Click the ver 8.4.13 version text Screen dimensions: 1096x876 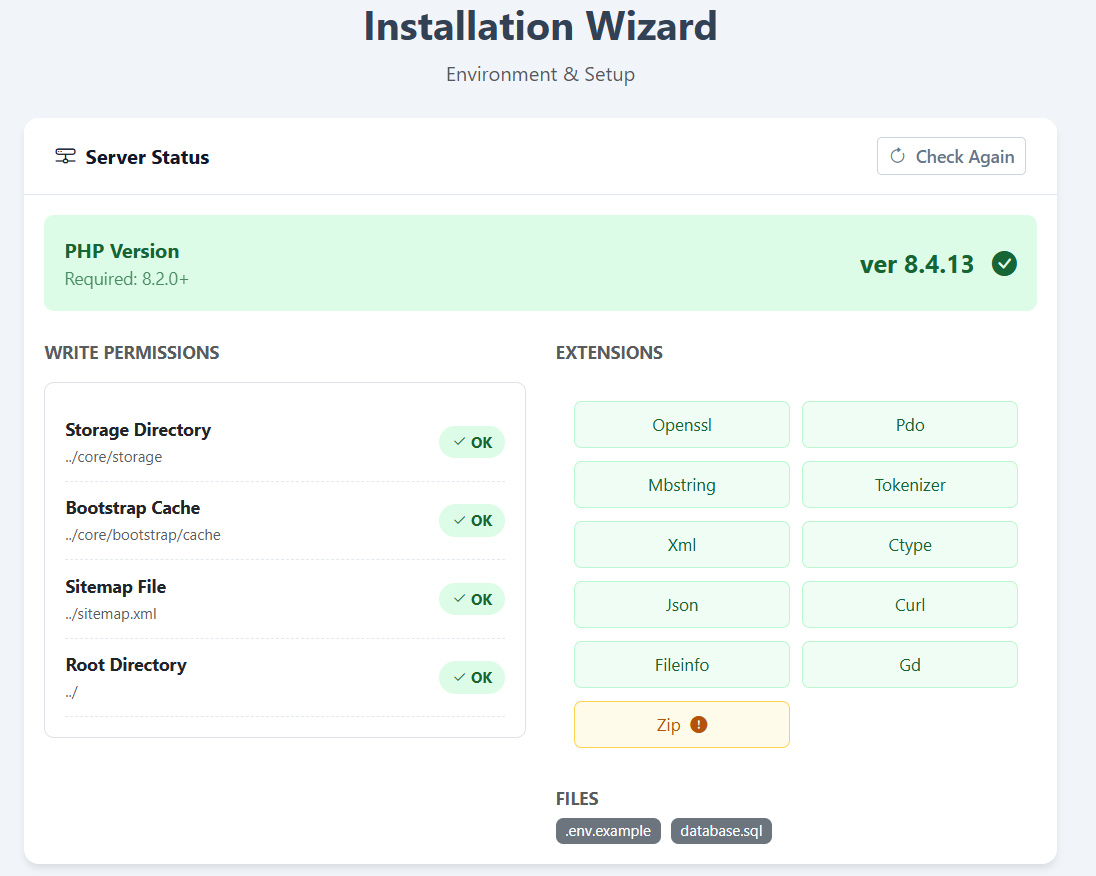(916, 264)
